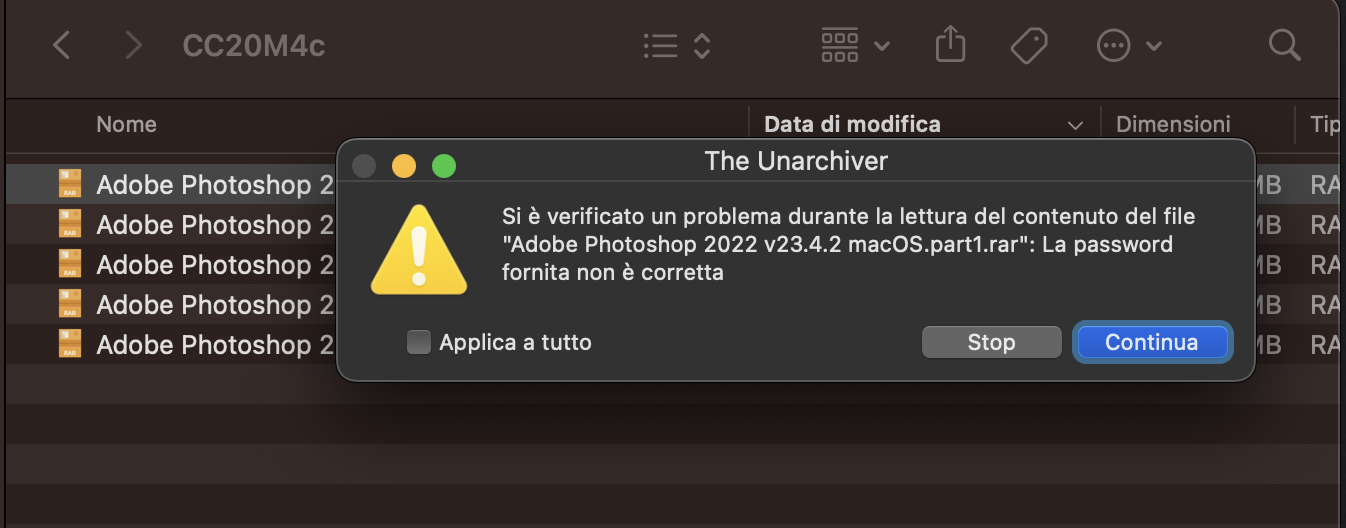
Task: Go back with the Finder back arrow
Action: 62,45
